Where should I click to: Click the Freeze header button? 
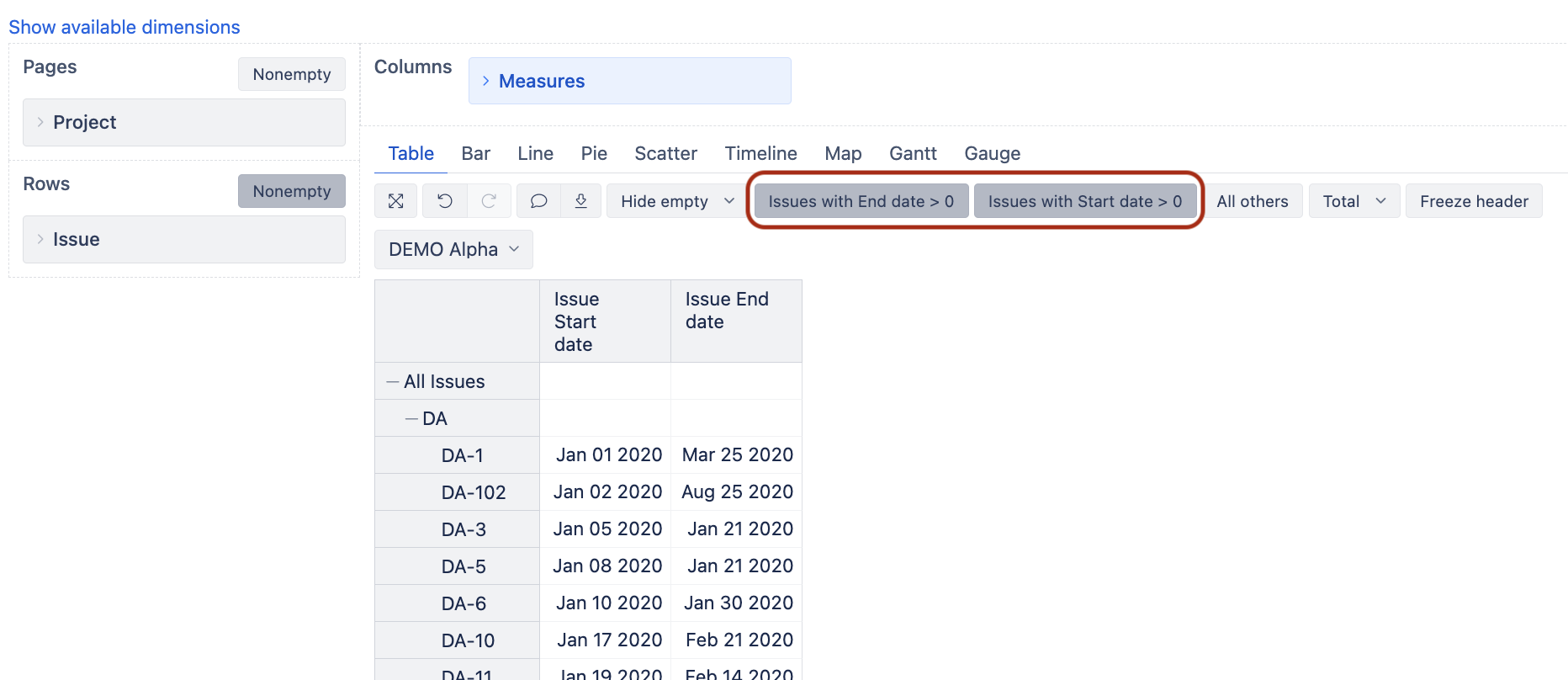[x=1473, y=201]
